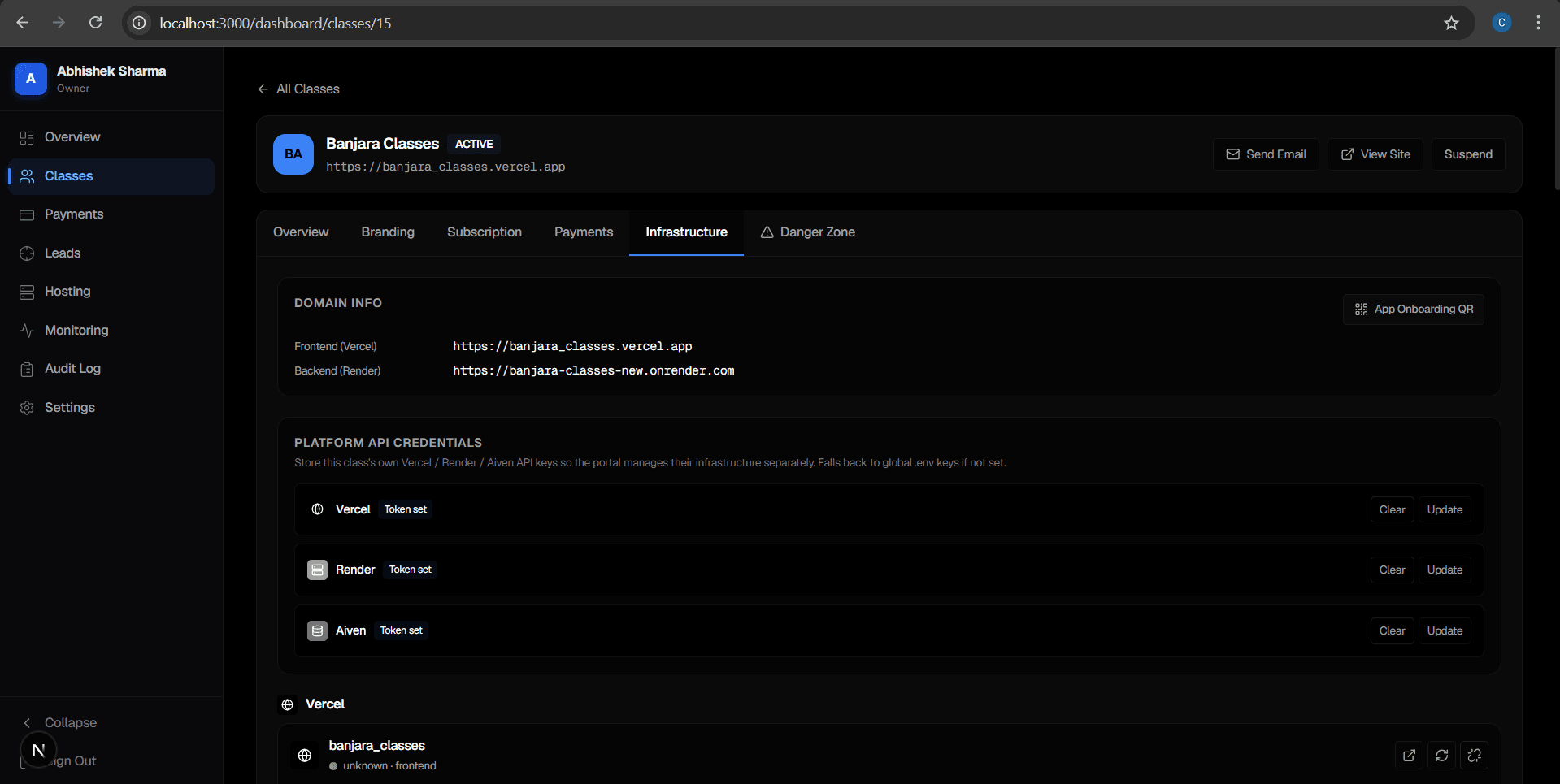
Task: Open the Danger Zone tab
Action: tap(808, 232)
